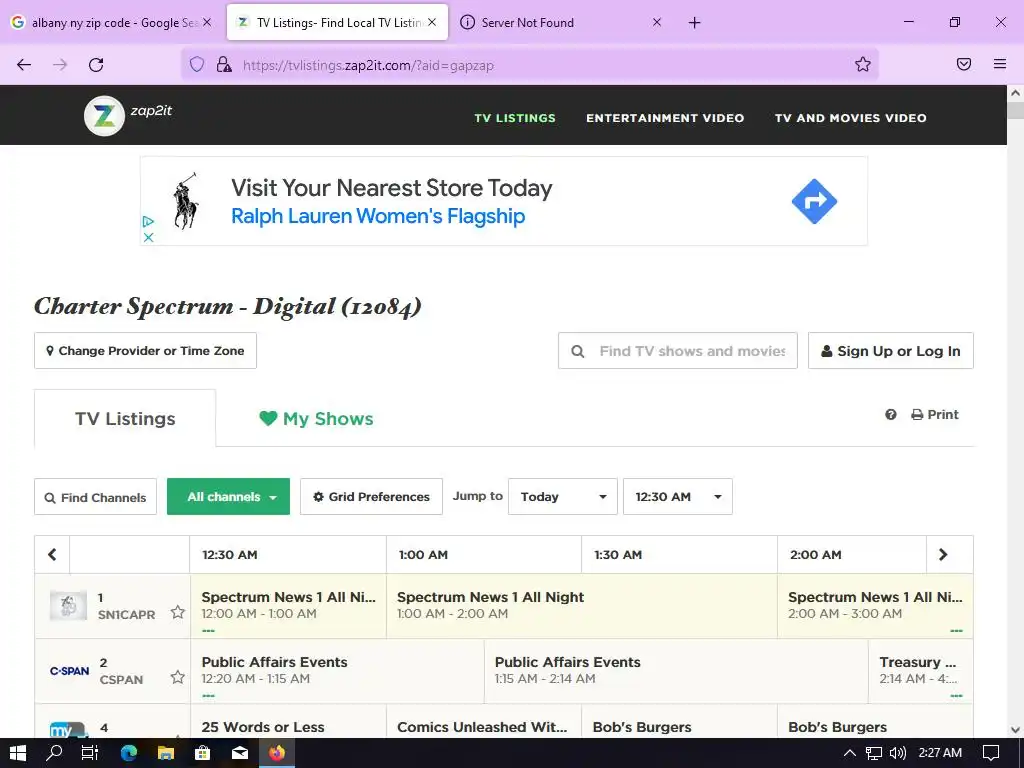
Task: Open Treasury 2:14 AM listing
Action: click(x=921, y=671)
